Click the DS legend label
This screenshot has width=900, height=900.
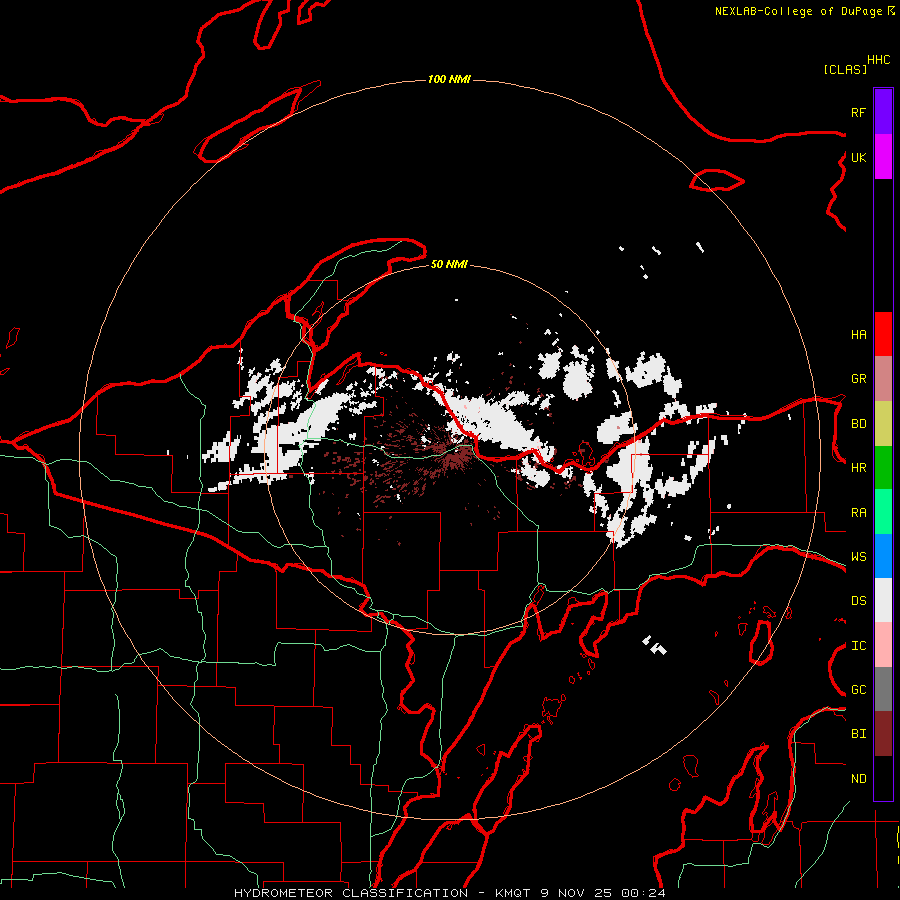pyautogui.click(x=858, y=601)
